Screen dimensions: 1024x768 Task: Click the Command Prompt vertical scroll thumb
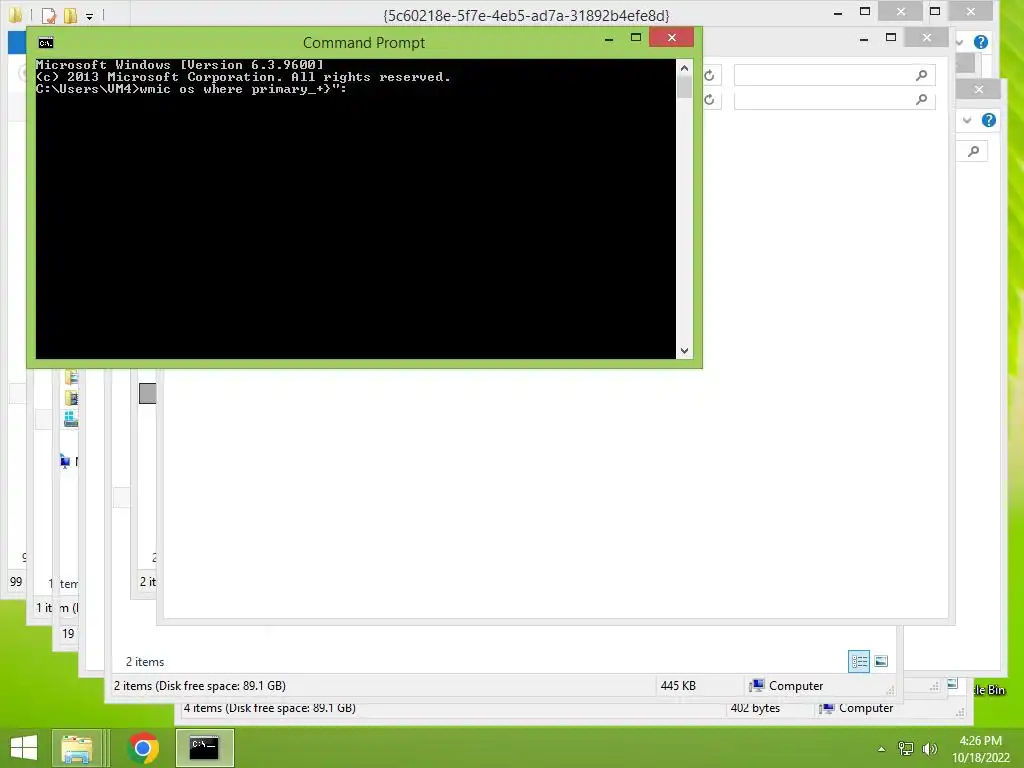684,87
